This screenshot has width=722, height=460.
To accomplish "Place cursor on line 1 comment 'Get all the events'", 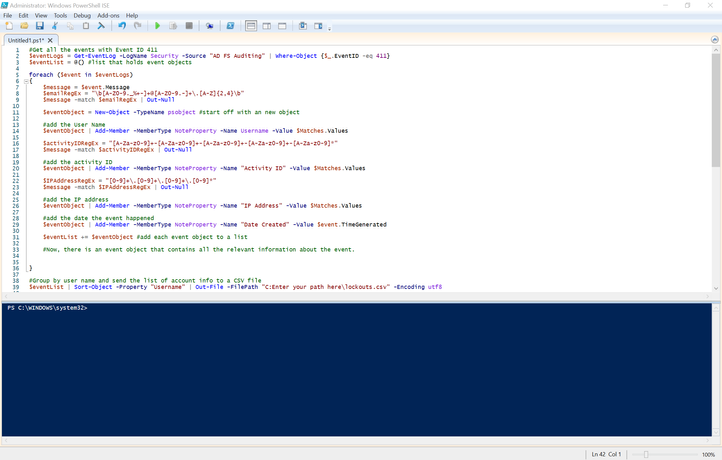I will (93, 50).
